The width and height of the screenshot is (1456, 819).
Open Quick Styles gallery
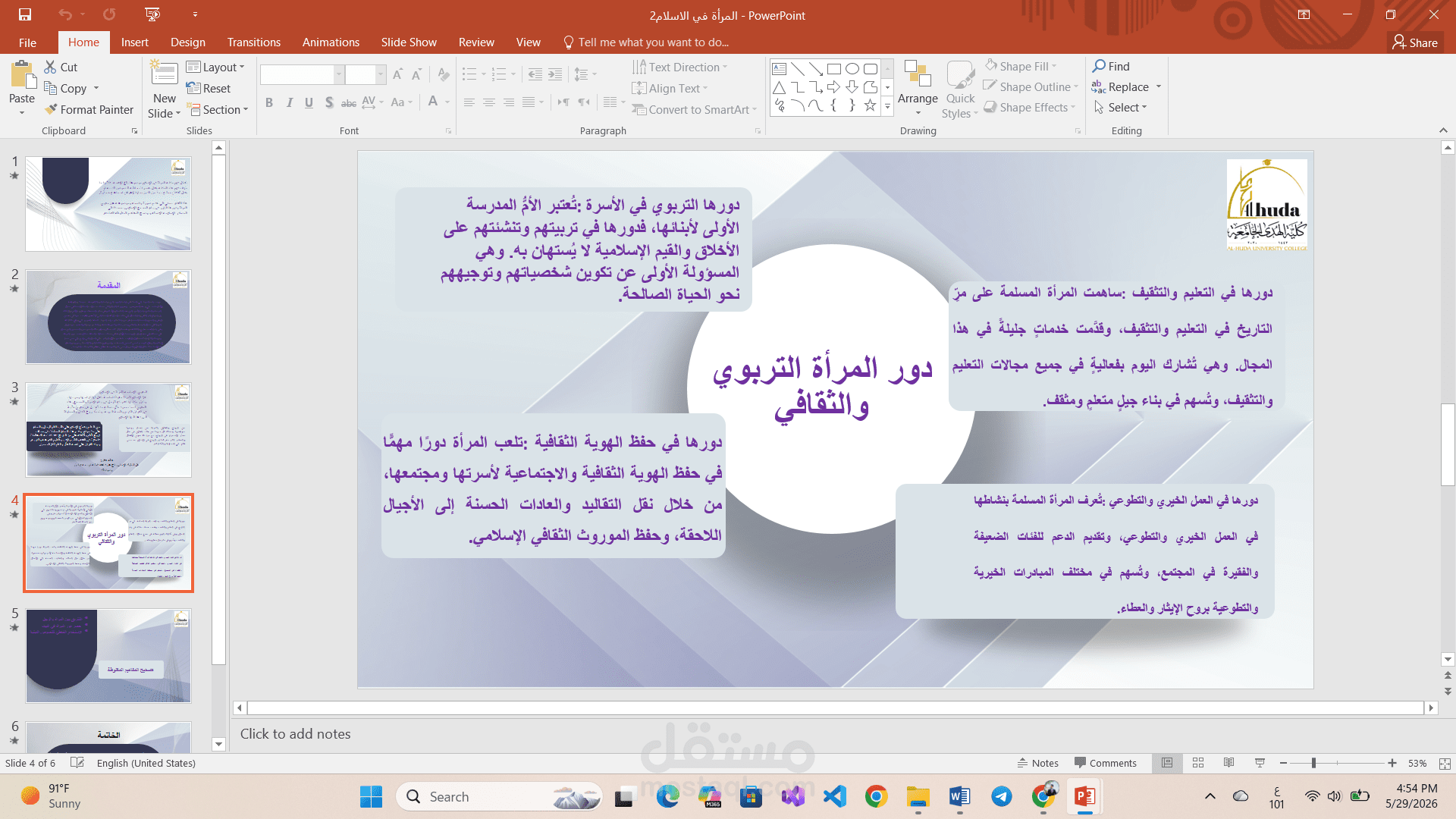(960, 89)
